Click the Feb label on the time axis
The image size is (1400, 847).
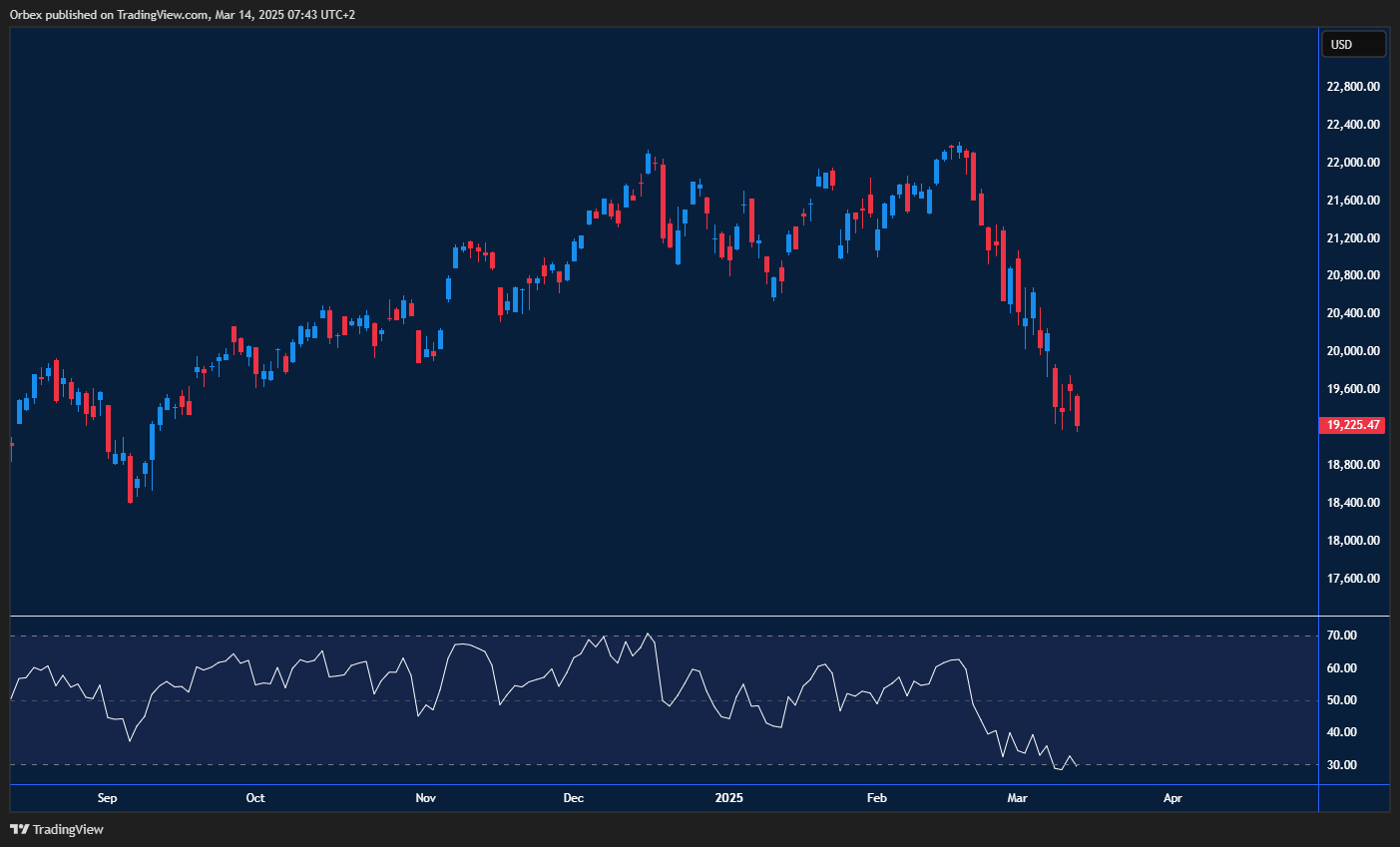[876, 798]
